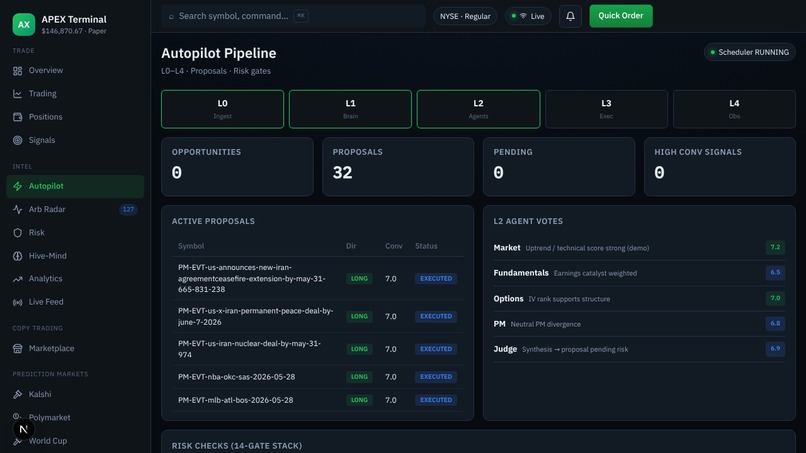This screenshot has height=453, width=806.
Task: Select proposal PM-EVT-us-iran-nuclear-deal row
Action: 318,349
